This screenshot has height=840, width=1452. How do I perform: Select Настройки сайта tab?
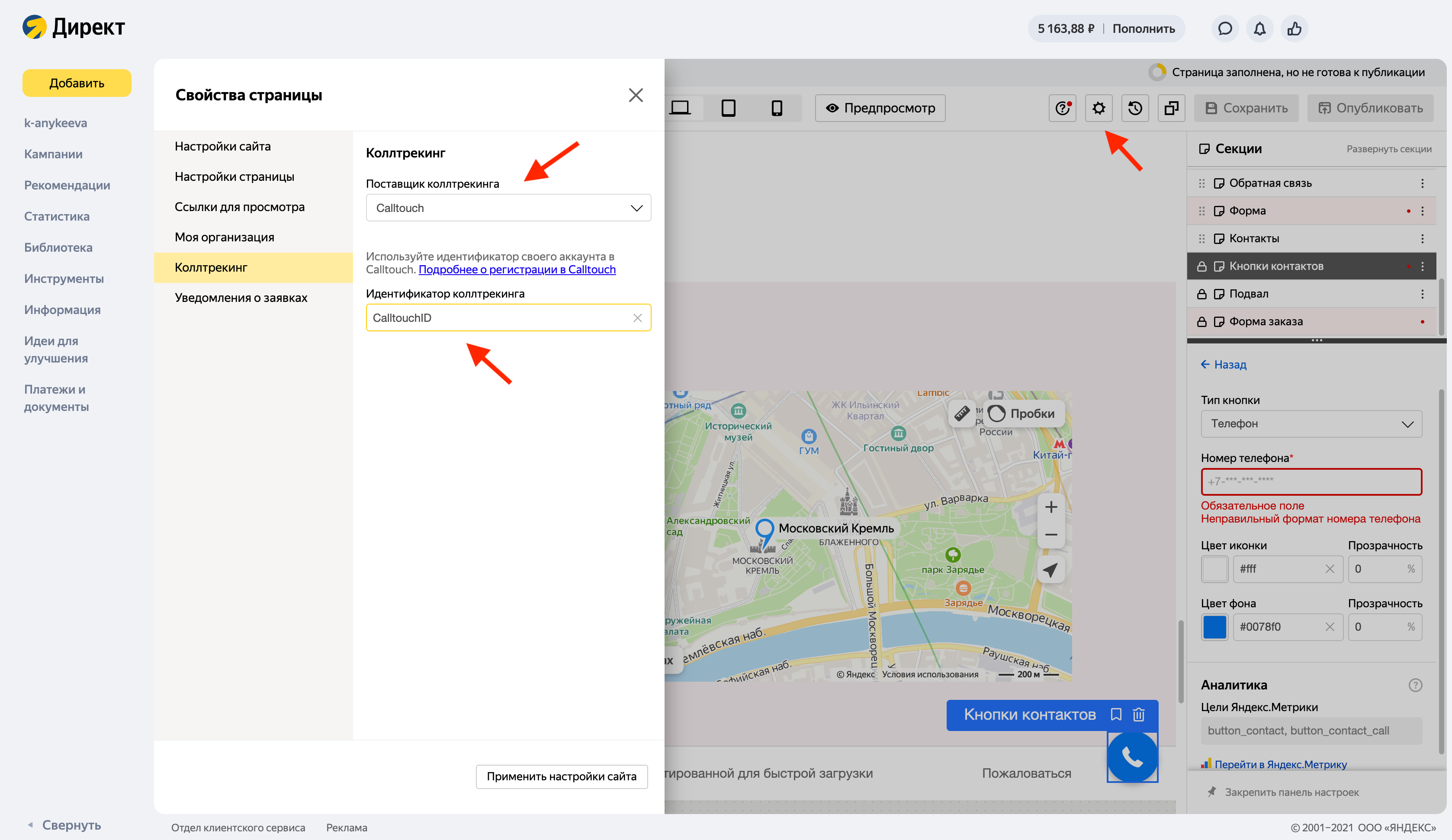point(222,146)
